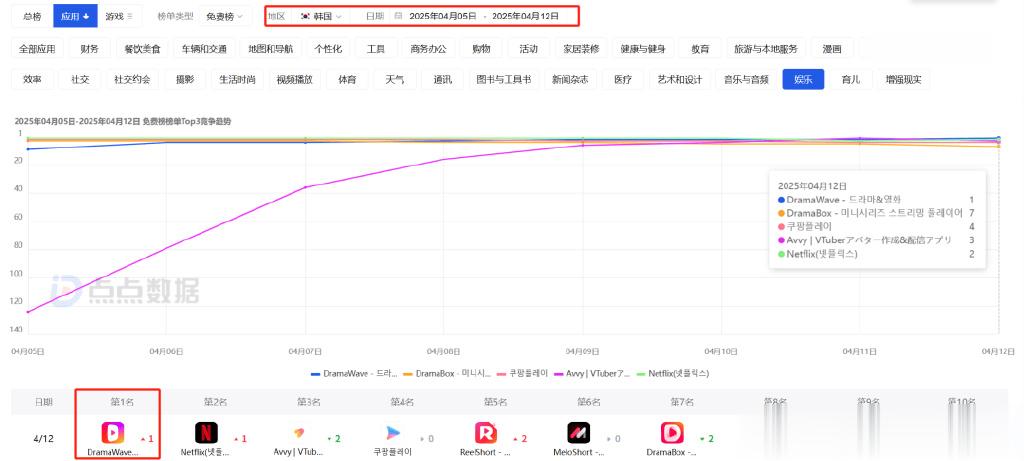Filter by 效率 category

[x=32, y=80]
